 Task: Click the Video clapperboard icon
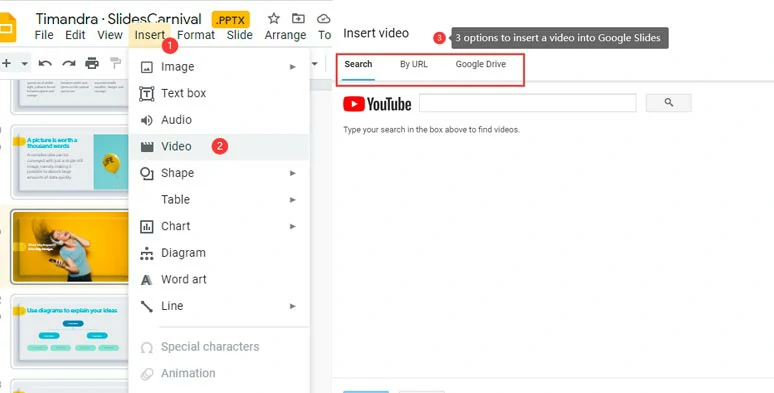tap(147, 147)
